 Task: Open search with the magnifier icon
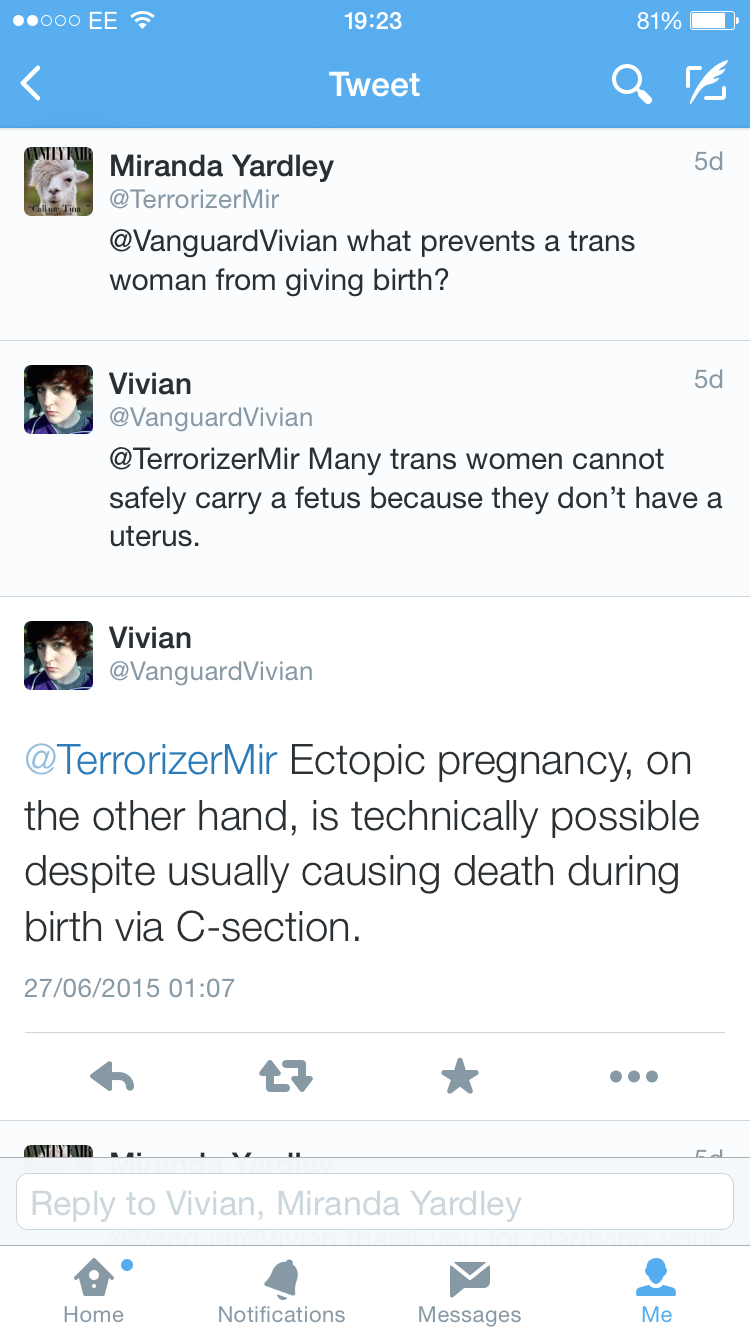pos(631,85)
